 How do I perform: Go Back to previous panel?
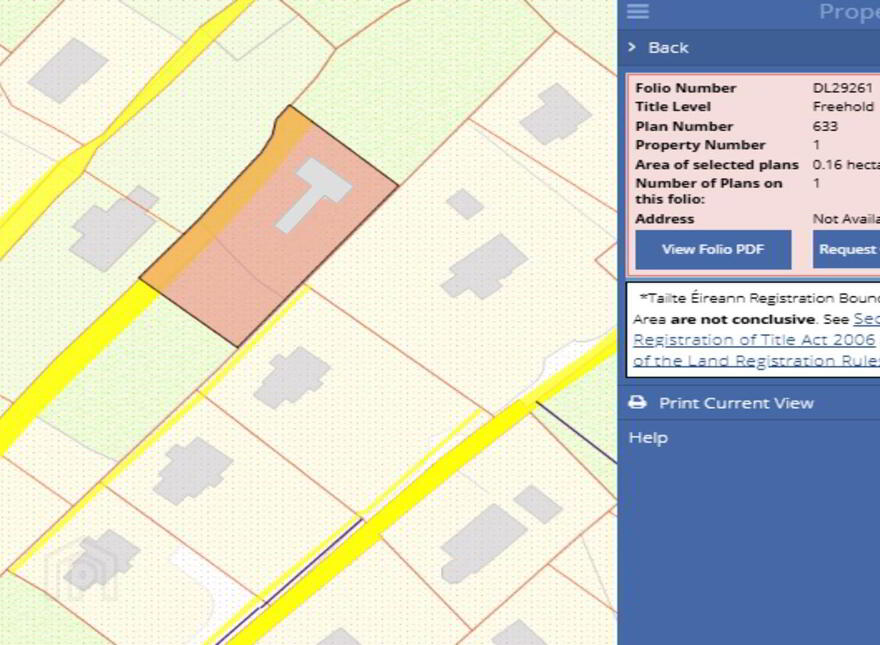668,48
